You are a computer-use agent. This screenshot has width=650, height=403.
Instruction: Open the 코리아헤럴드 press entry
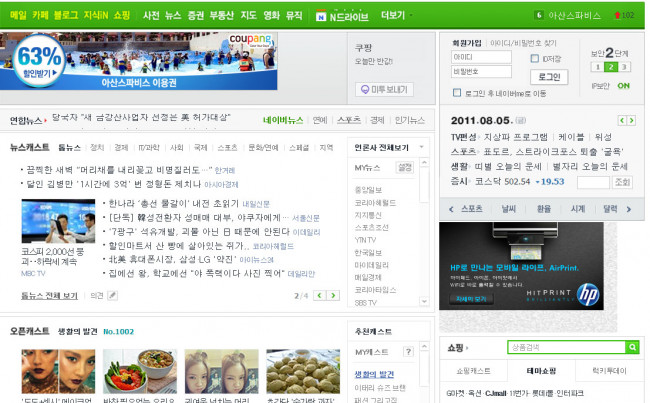coord(375,203)
